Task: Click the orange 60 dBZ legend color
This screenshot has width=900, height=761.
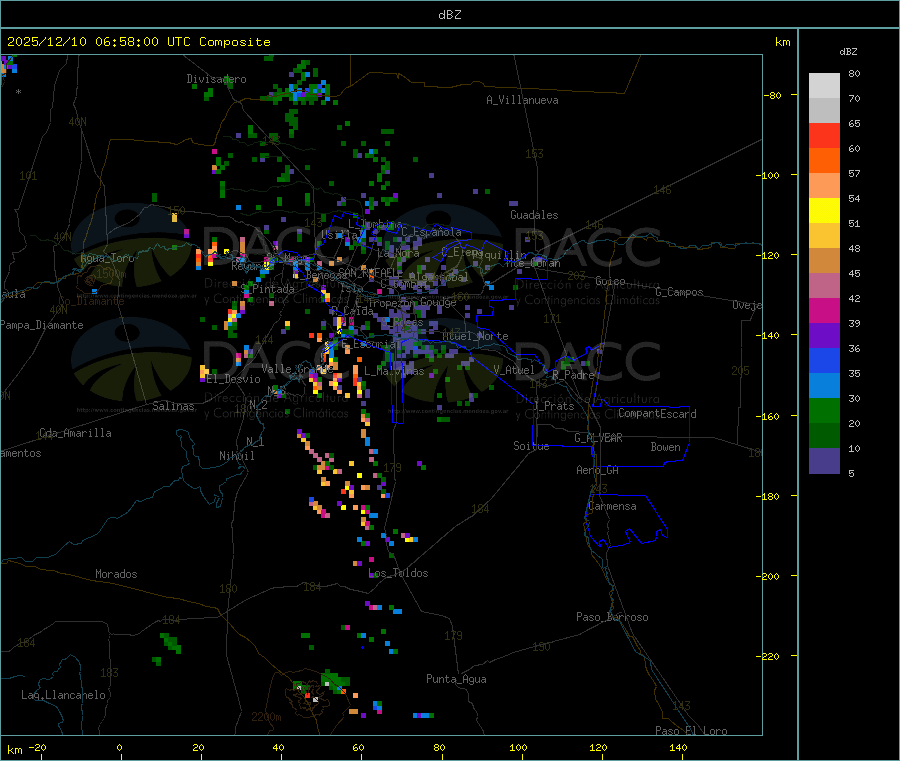Action: pos(824,160)
